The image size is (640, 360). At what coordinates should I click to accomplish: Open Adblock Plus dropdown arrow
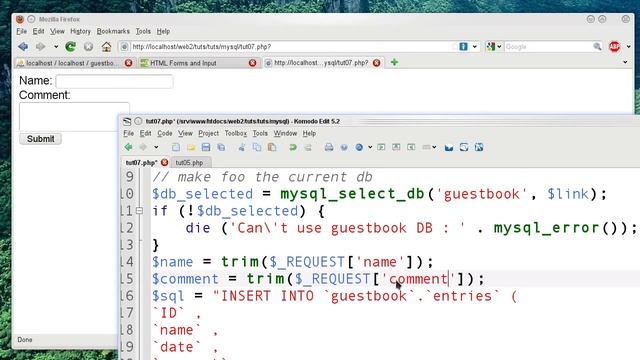pos(629,47)
